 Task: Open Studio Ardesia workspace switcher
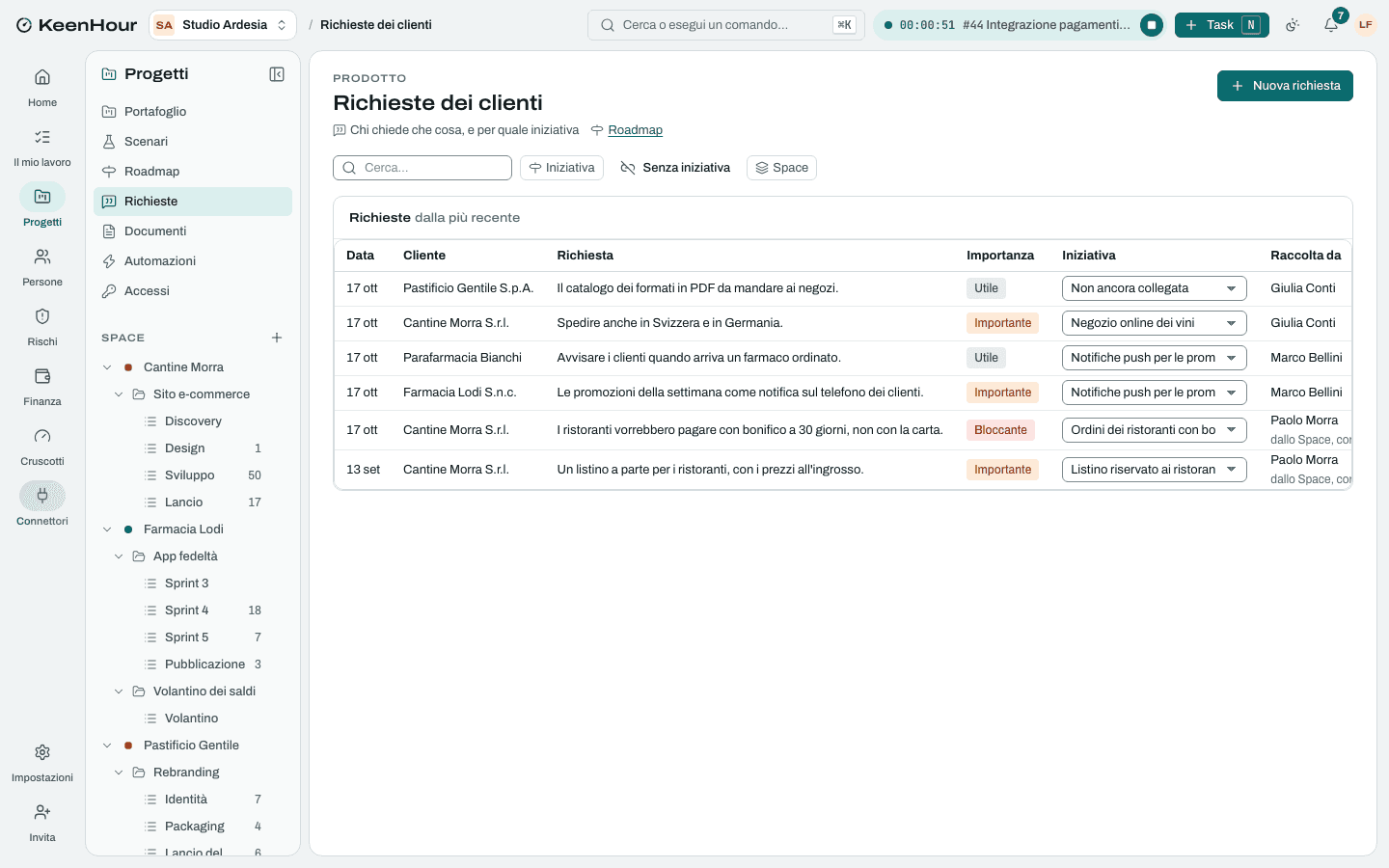tap(223, 25)
